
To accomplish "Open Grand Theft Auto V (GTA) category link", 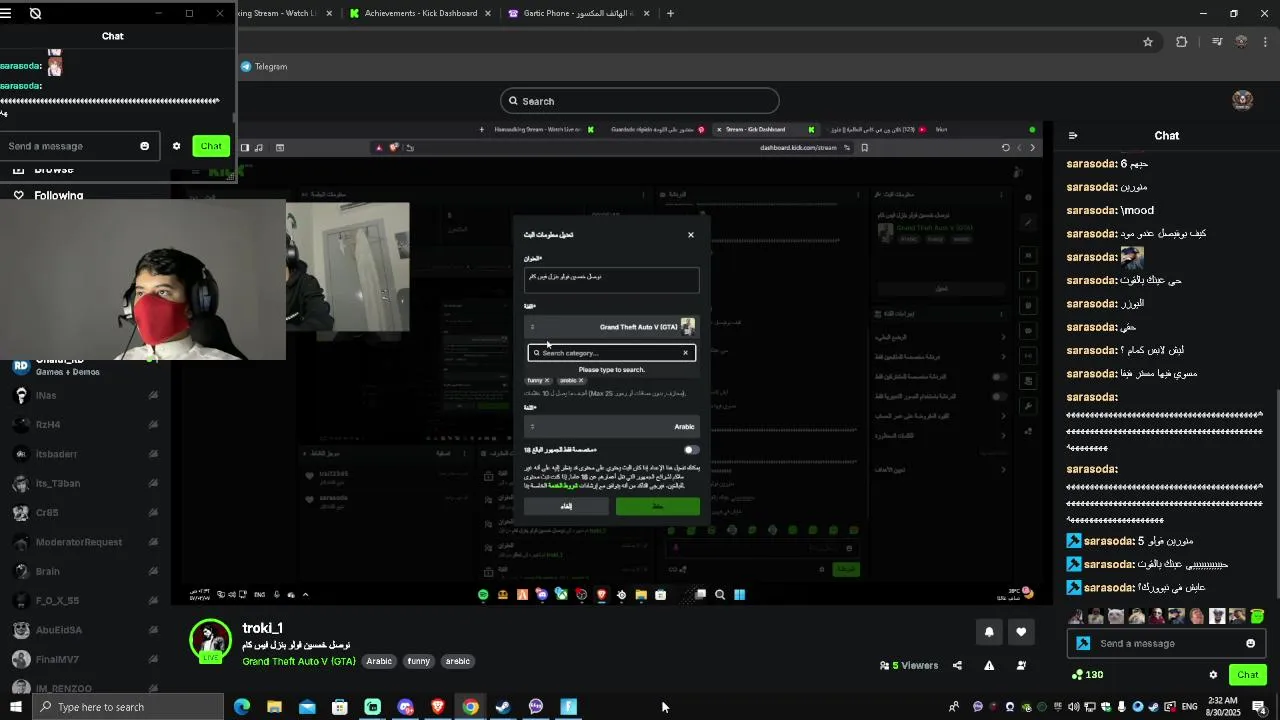I will (x=299, y=661).
